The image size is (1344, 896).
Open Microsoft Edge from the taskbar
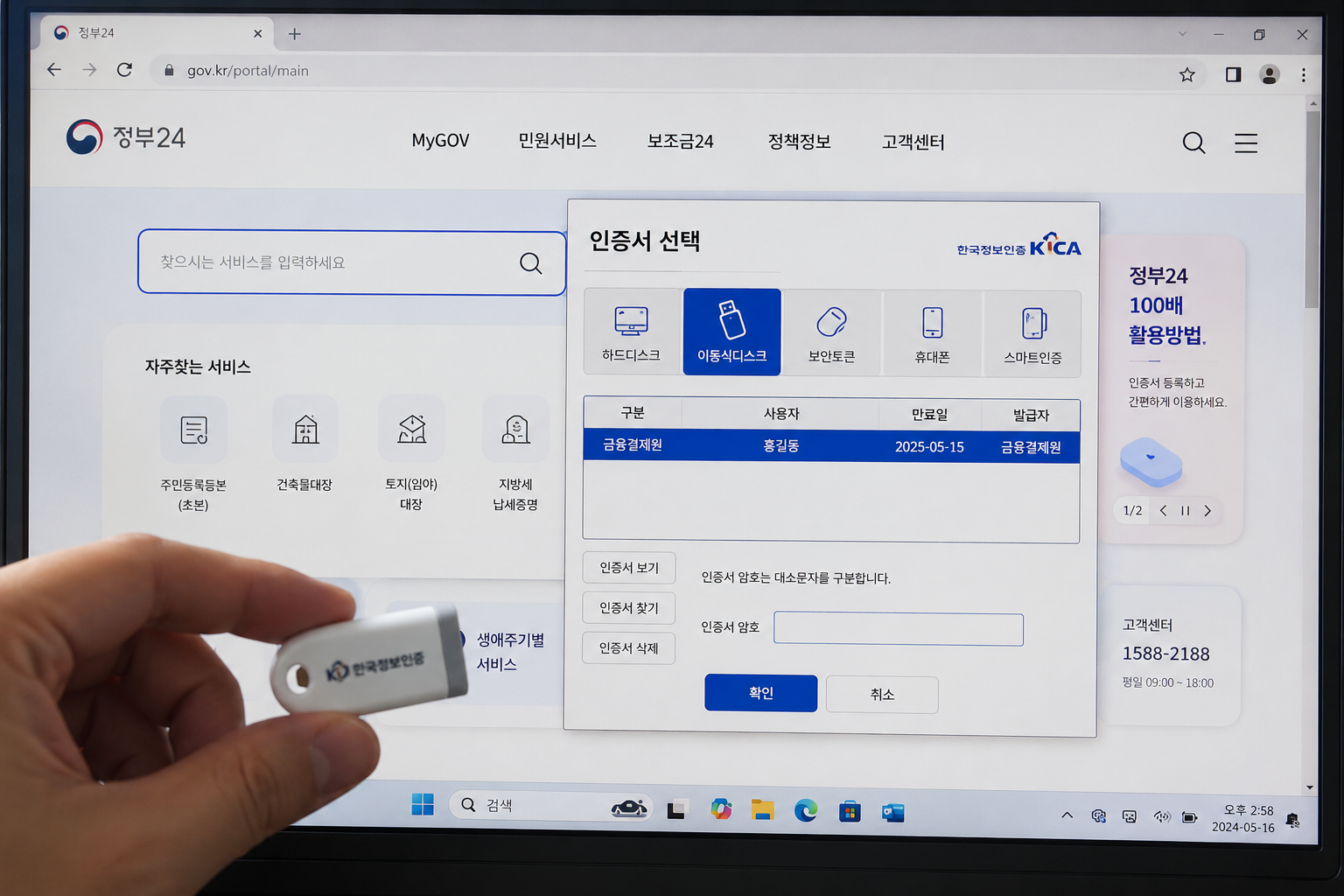coord(806,811)
